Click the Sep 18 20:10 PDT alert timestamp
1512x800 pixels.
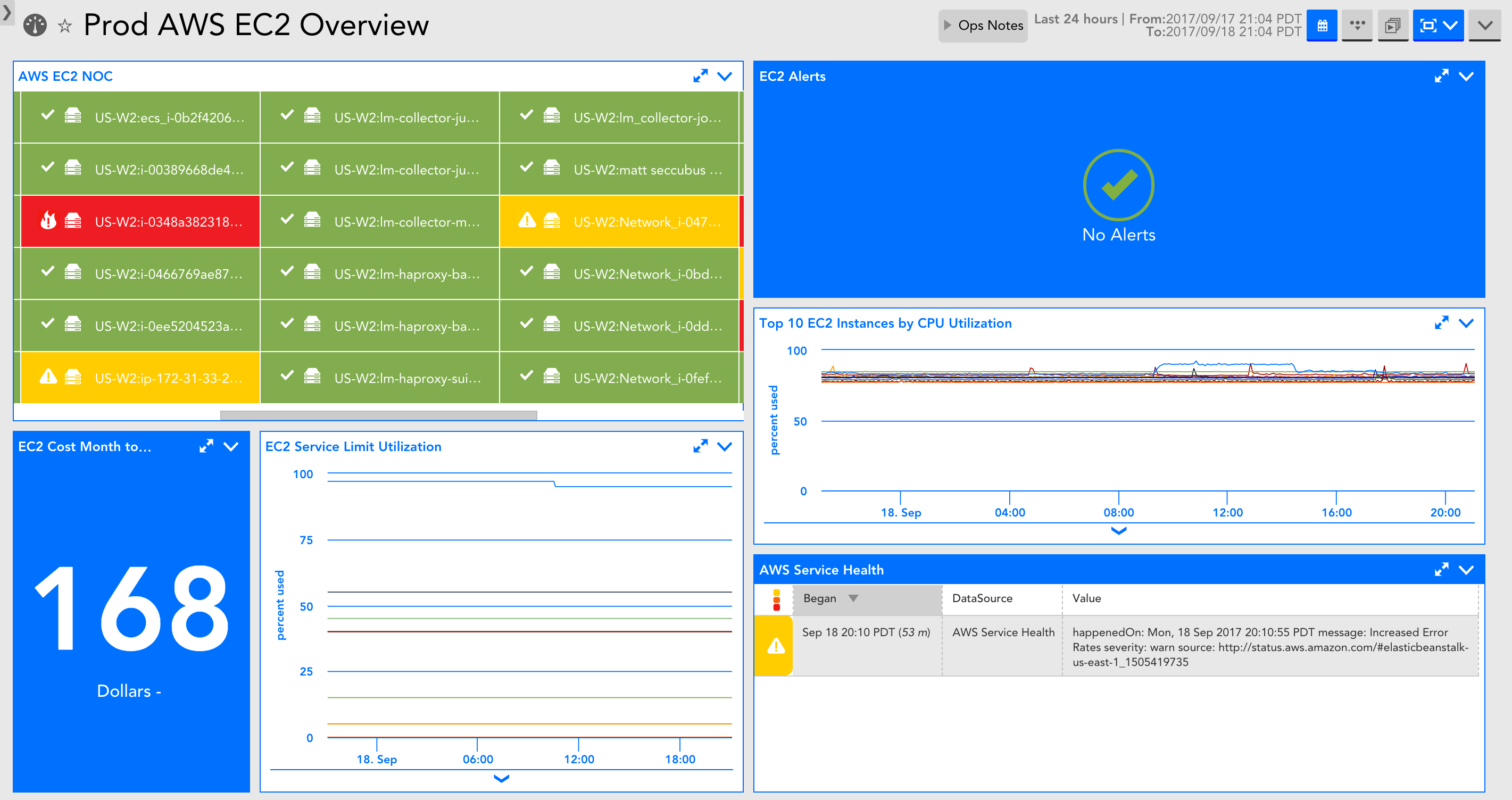pyautogui.click(x=866, y=632)
